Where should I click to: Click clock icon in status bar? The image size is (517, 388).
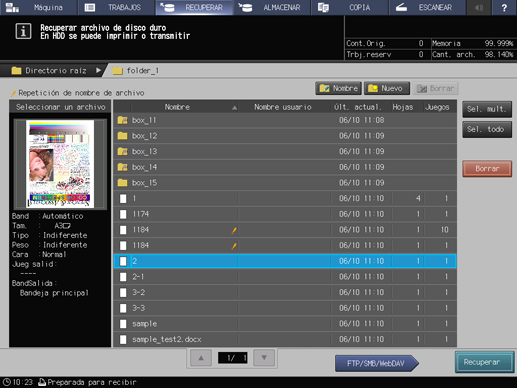coord(7,382)
